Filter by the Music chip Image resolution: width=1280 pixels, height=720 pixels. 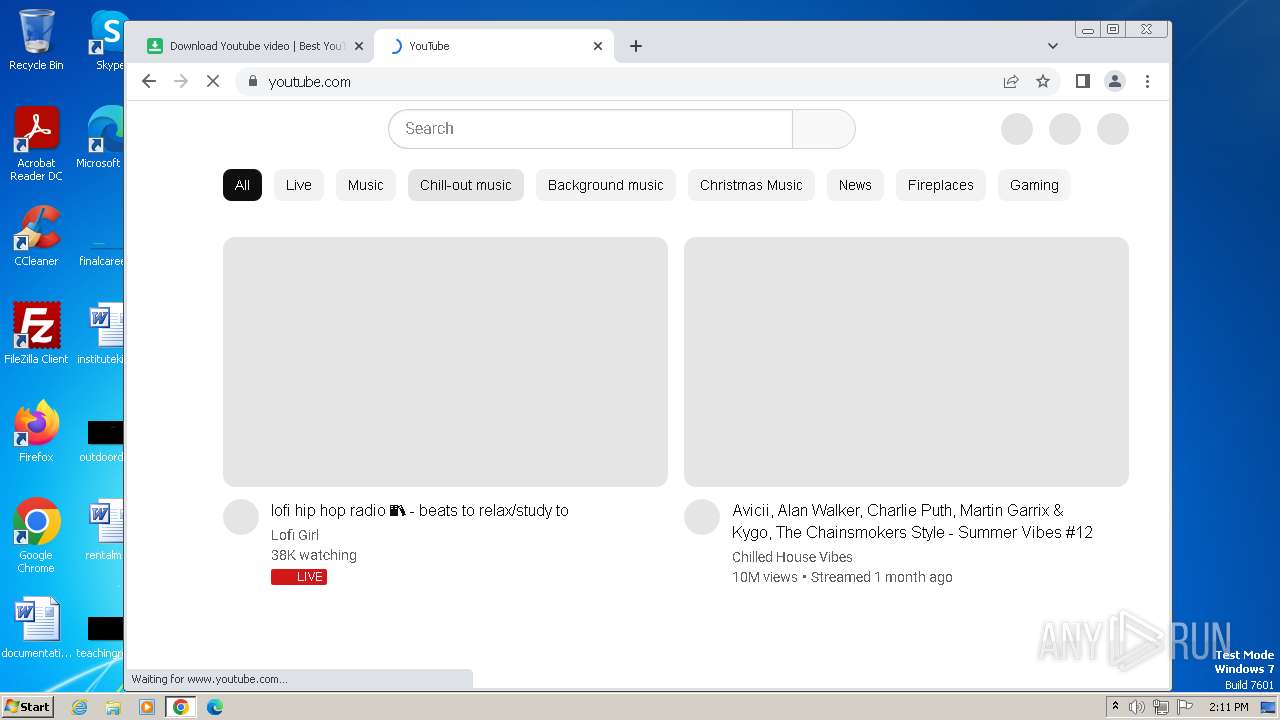pyautogui.click(x=366, y=185)
